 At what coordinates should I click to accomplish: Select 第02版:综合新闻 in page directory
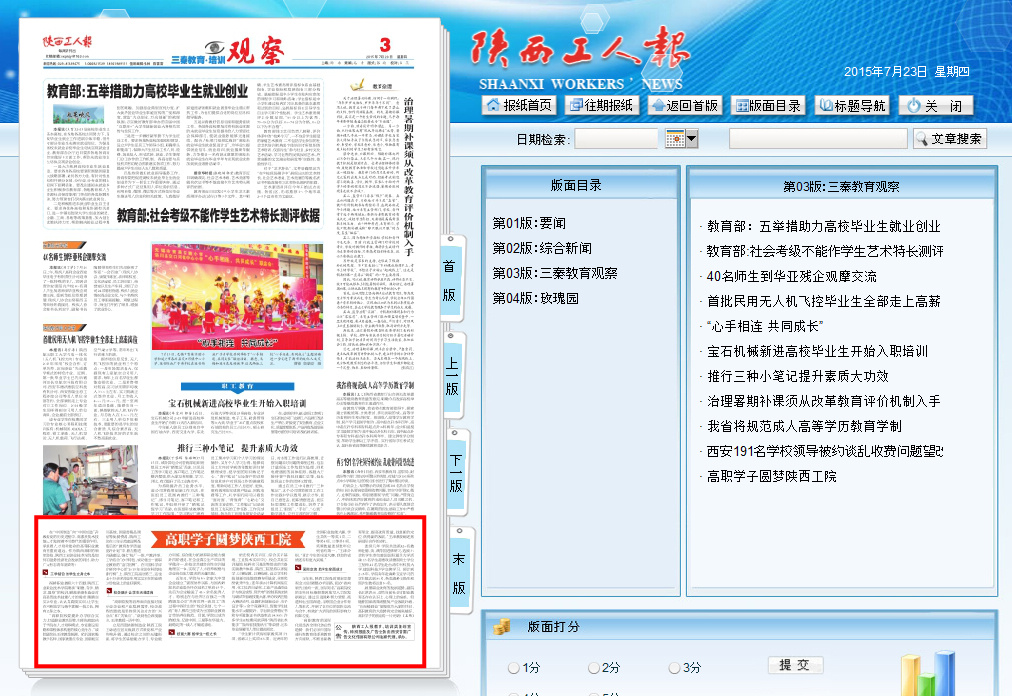point(542,249)
